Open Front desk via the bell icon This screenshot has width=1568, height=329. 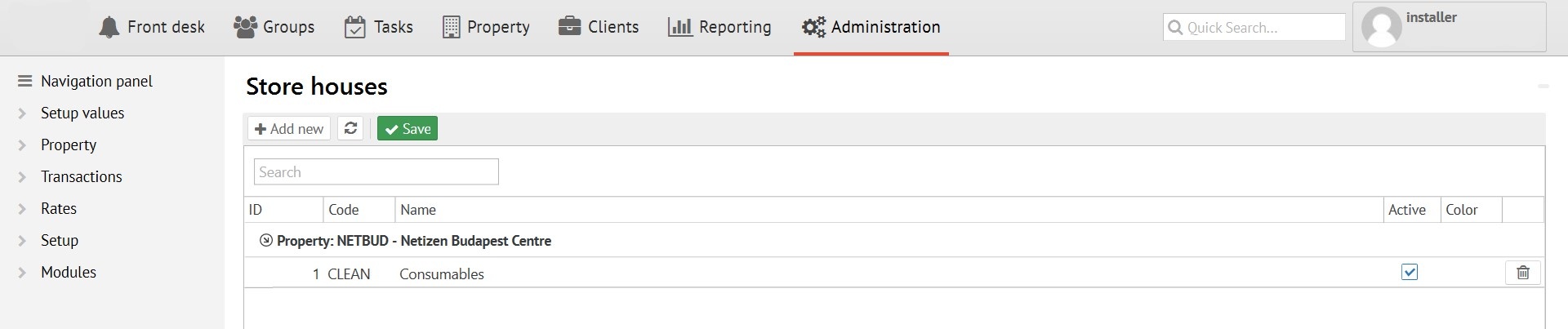pyautogui.click(x=109, y=27)
